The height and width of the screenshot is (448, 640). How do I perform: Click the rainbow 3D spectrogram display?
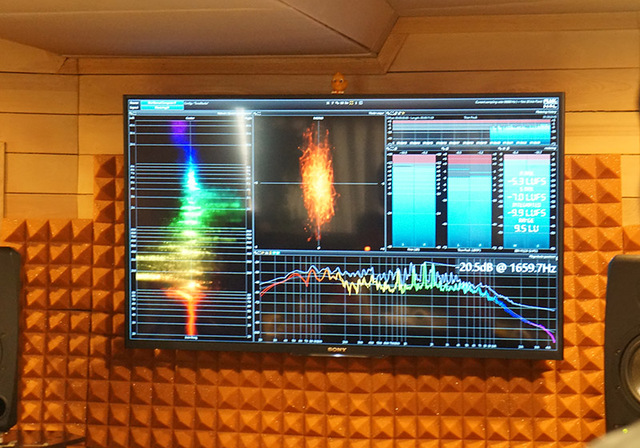pos(190,227)
